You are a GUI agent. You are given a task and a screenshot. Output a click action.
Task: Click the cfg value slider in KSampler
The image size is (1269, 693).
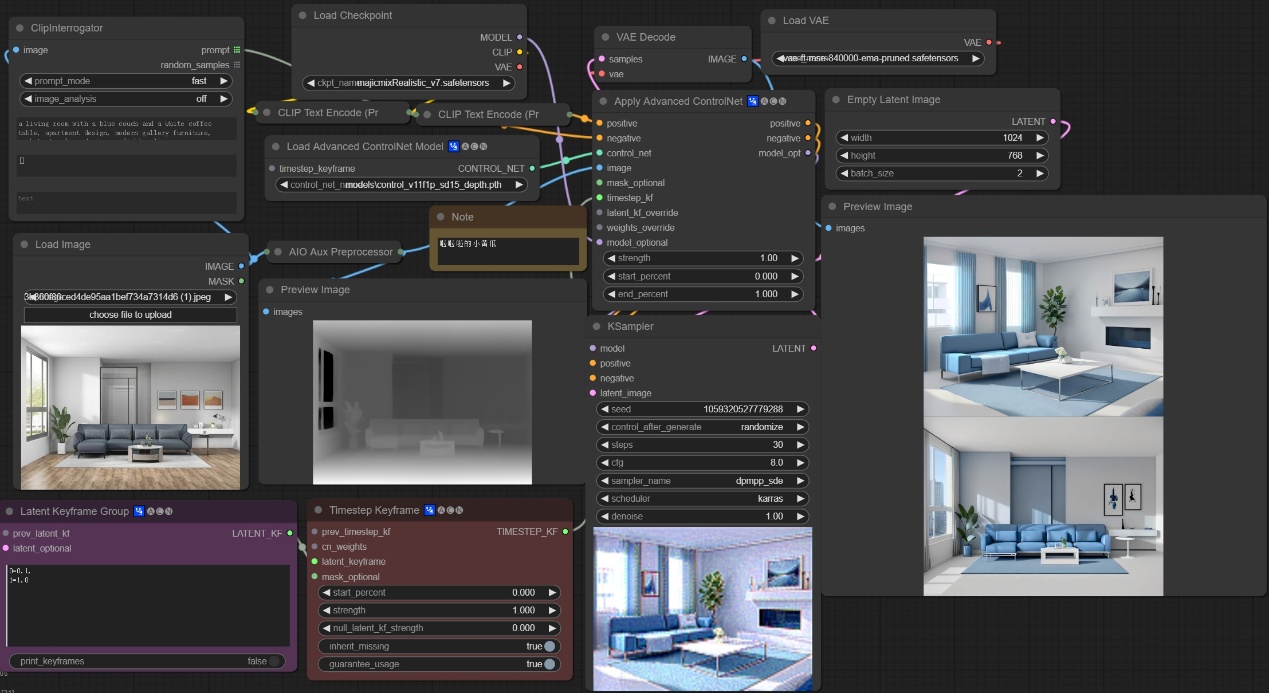tap(702, 463)
